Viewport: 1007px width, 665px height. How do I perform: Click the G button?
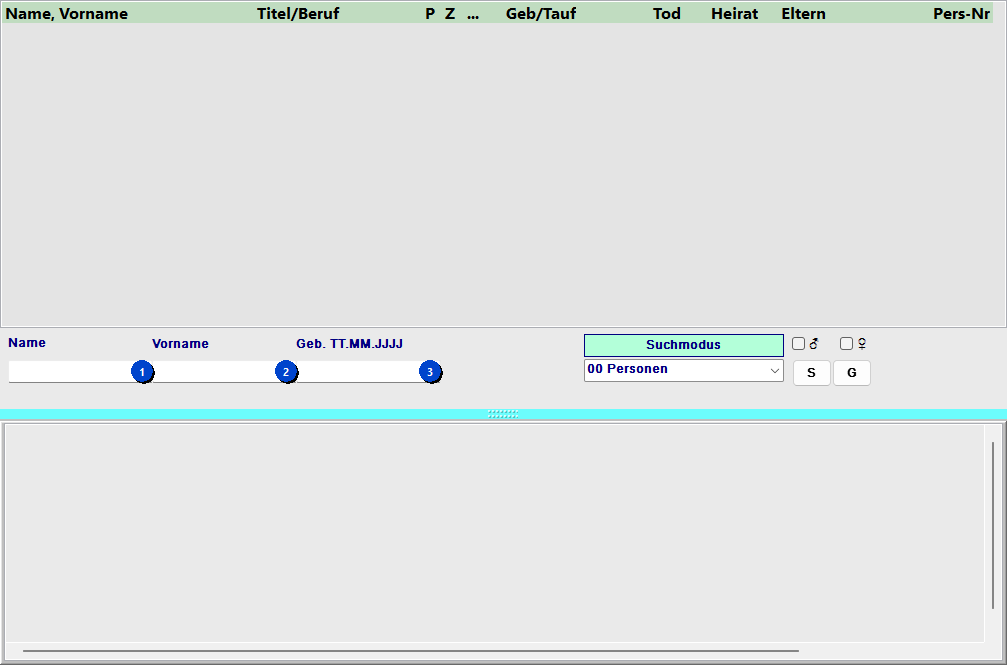(851, 373)
